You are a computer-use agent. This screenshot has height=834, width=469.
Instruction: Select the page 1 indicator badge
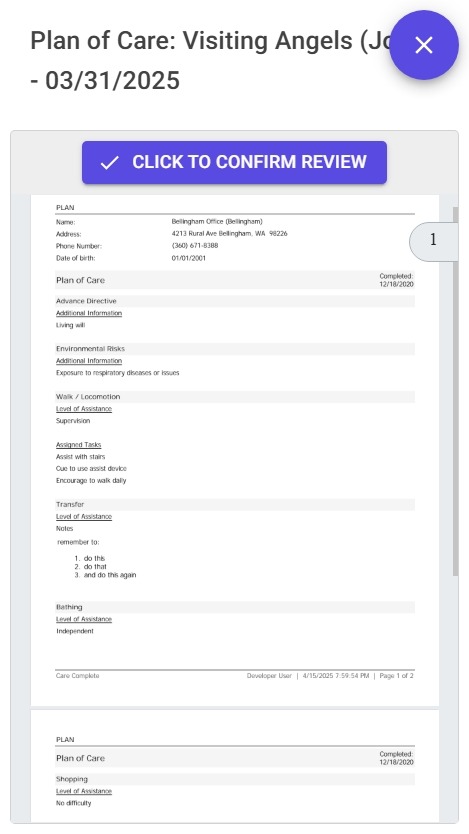pyautogui.click(x=433, y=241)
